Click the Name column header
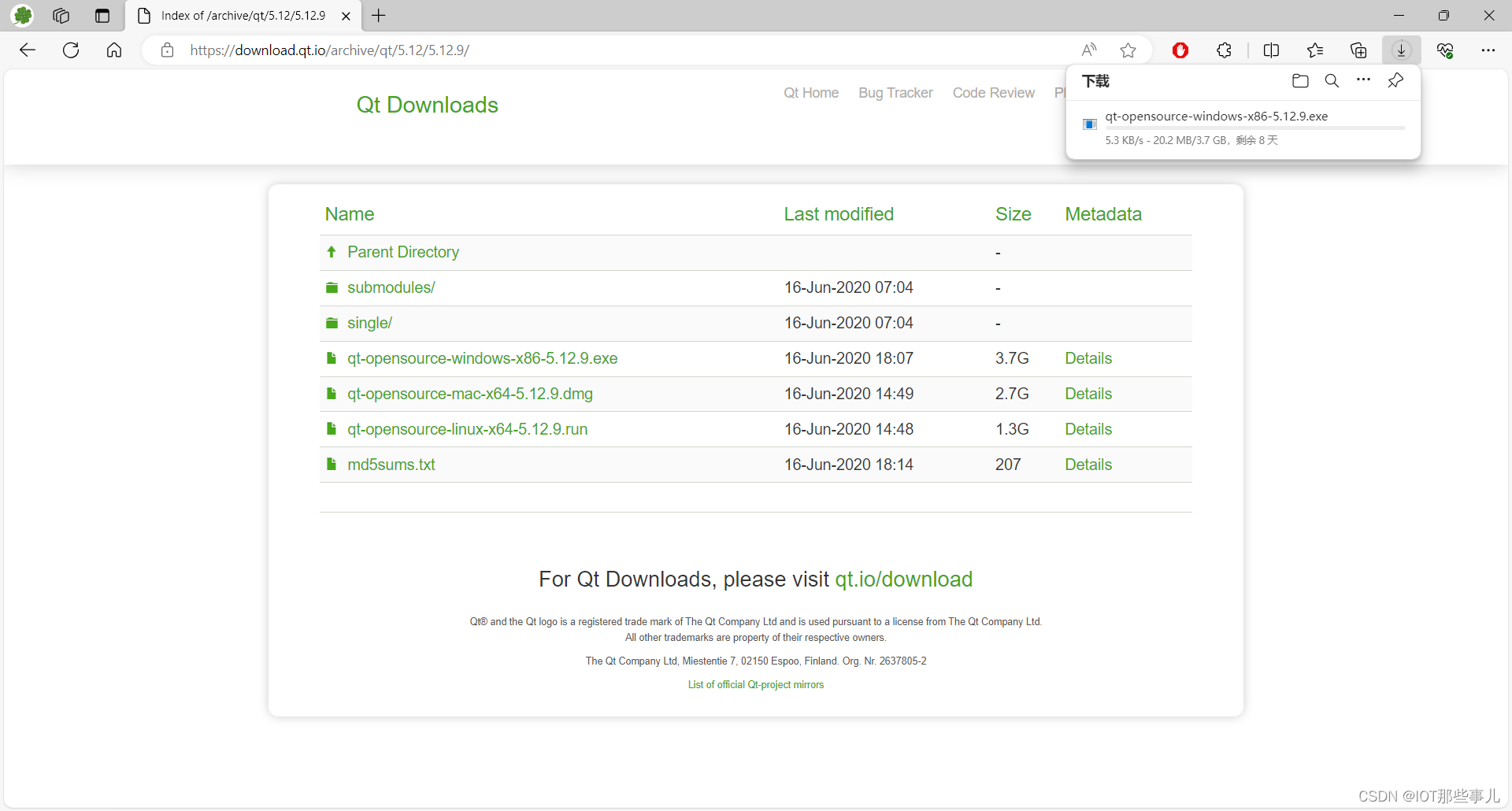 (350, 214)
